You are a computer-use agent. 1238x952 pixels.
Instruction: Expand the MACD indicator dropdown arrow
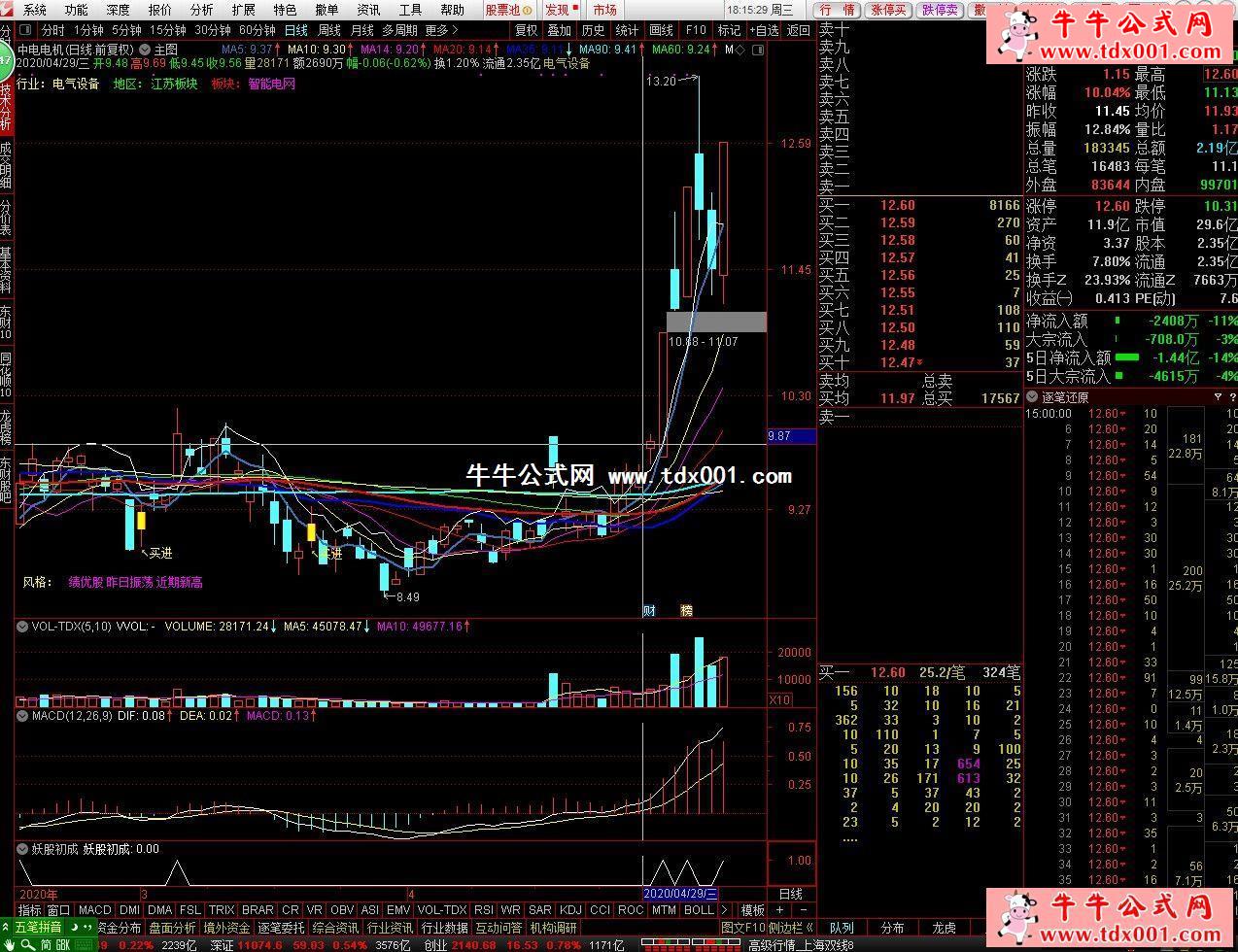pyautogui.click(x=21, y=716)
